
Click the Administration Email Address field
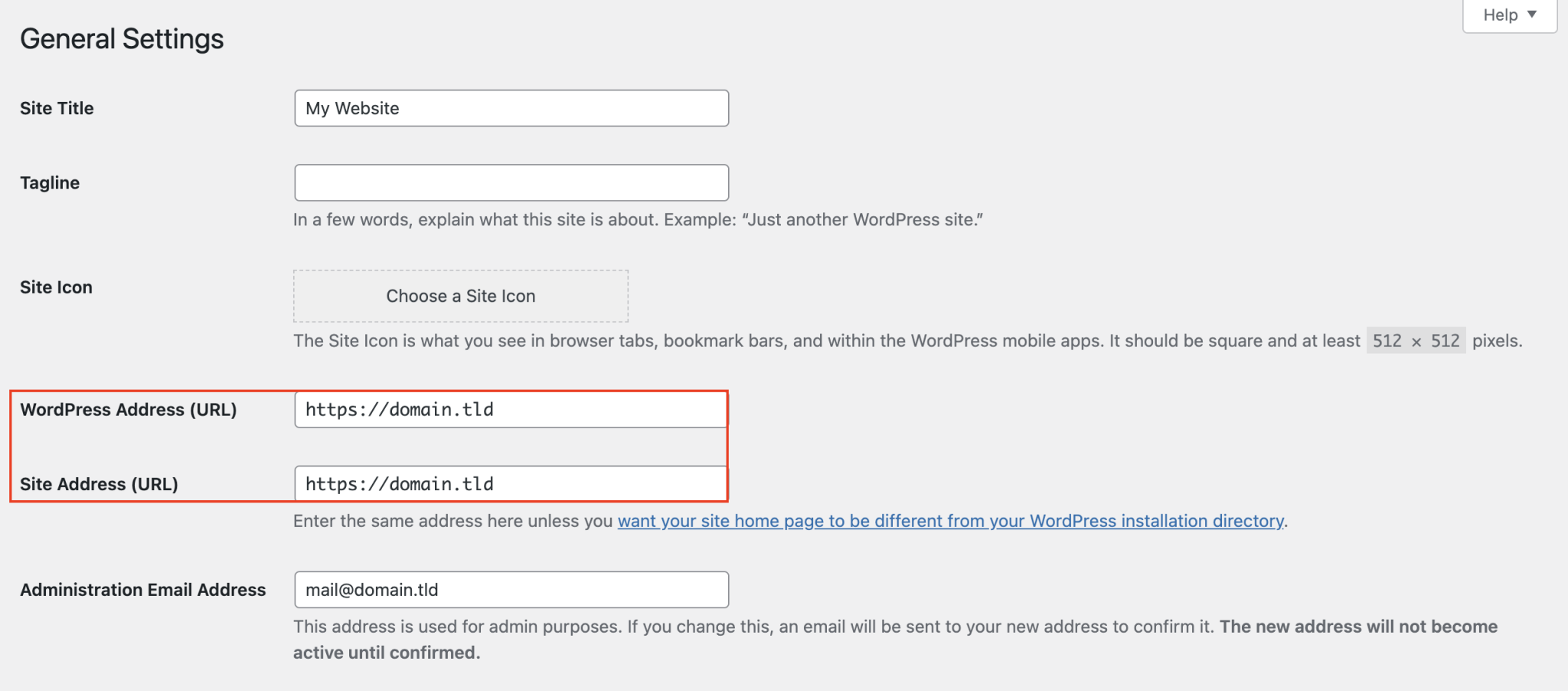[511, 589]
